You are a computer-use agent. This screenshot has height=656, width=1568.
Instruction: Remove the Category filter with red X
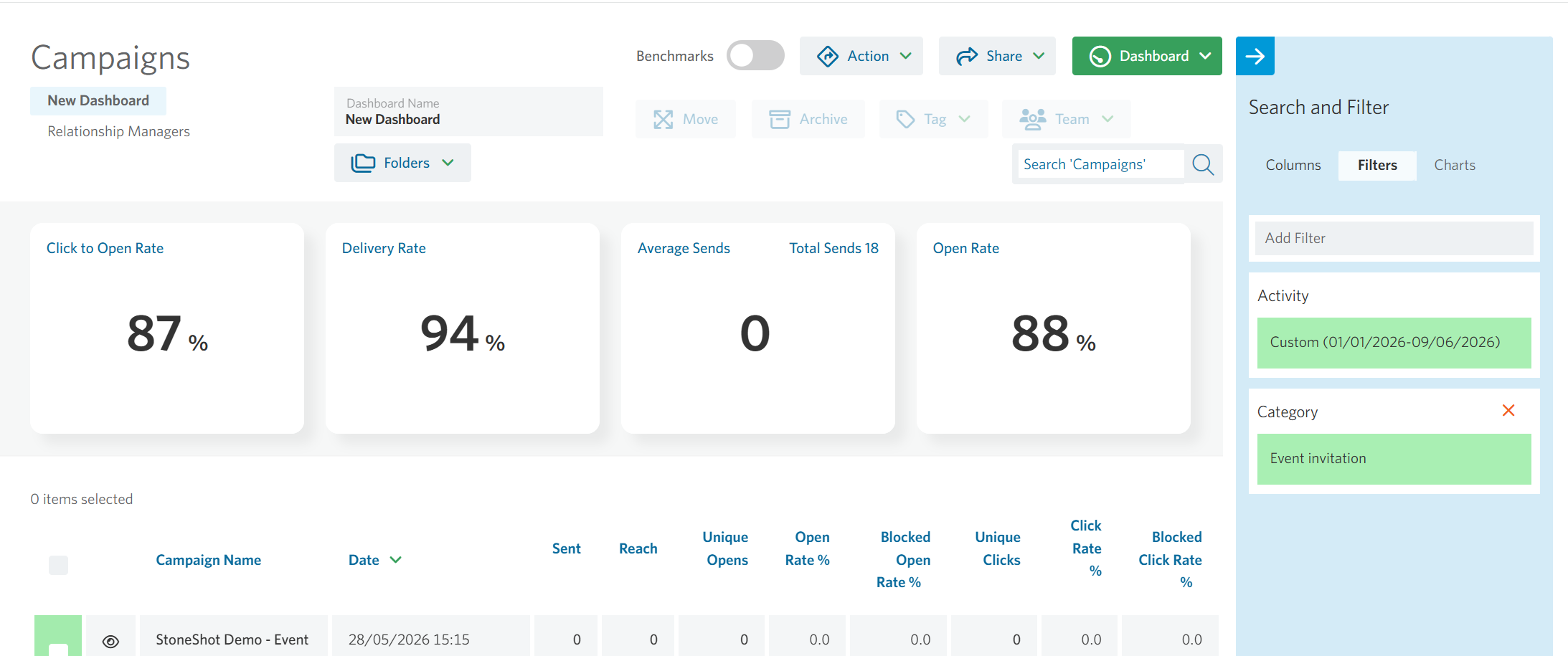(1508, 410)
